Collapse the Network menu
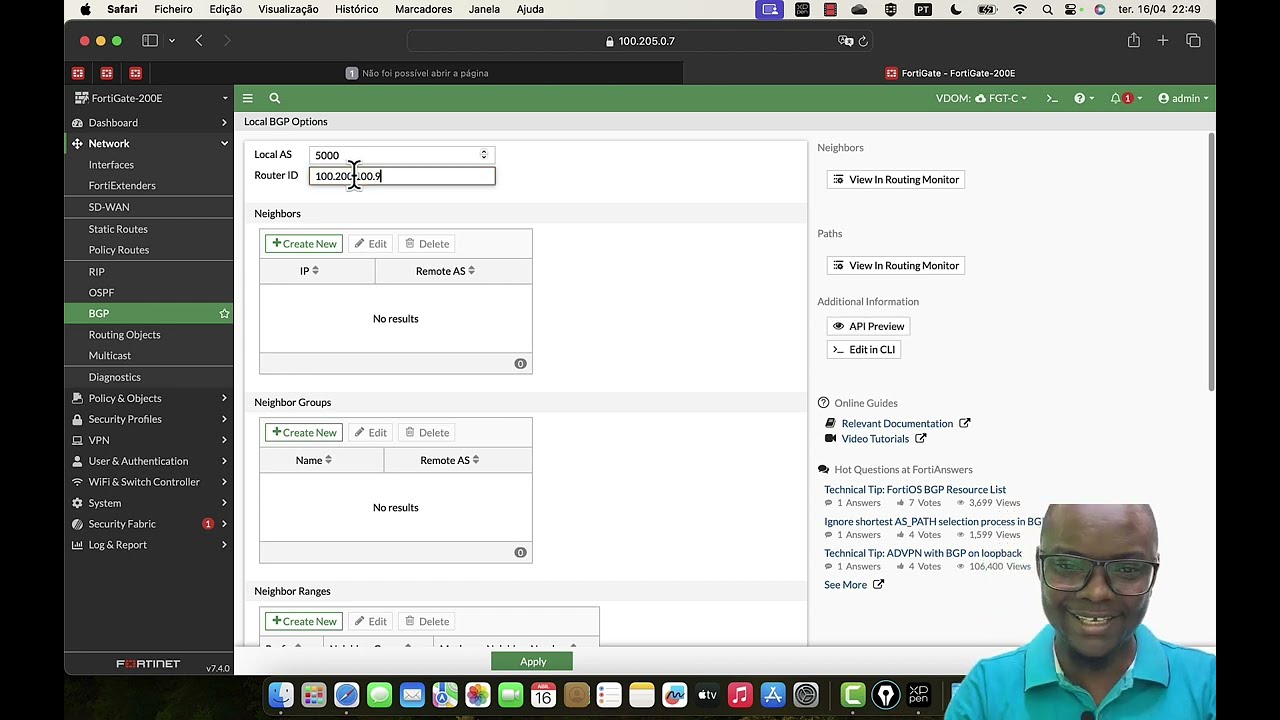Image resolution: width=1280 pixels, height=720 pixels. point(151,143)
